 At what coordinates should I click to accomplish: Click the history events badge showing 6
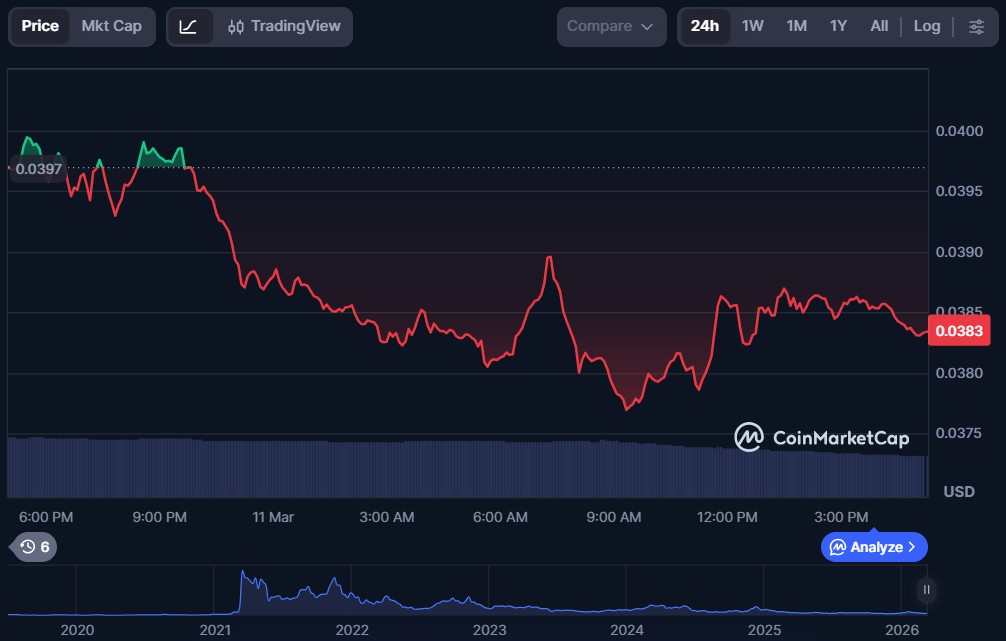click(34, 547)
